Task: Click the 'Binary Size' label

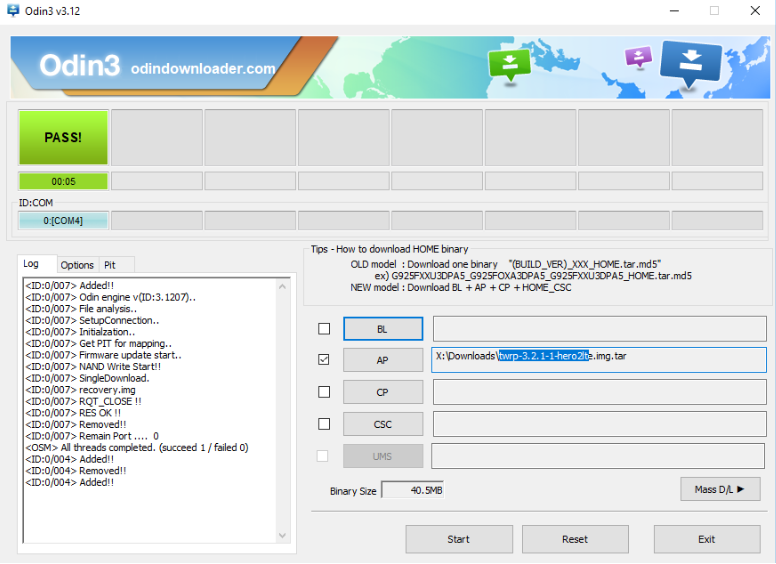Action: click(x=353, y=491)
